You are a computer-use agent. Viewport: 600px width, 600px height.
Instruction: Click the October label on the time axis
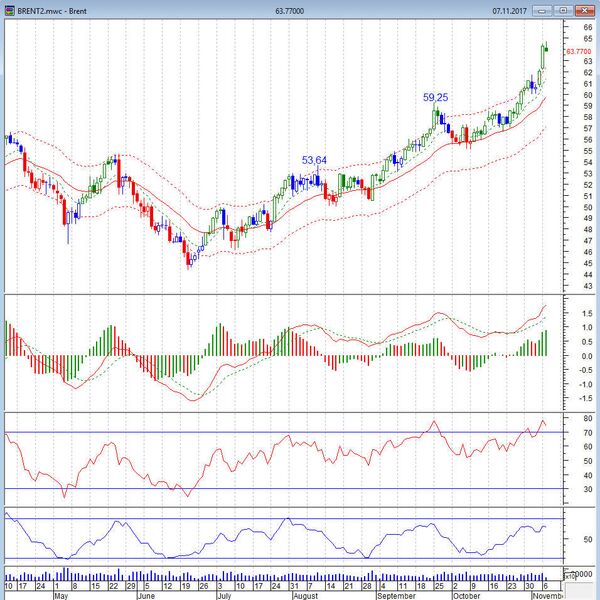pos(467,594)
